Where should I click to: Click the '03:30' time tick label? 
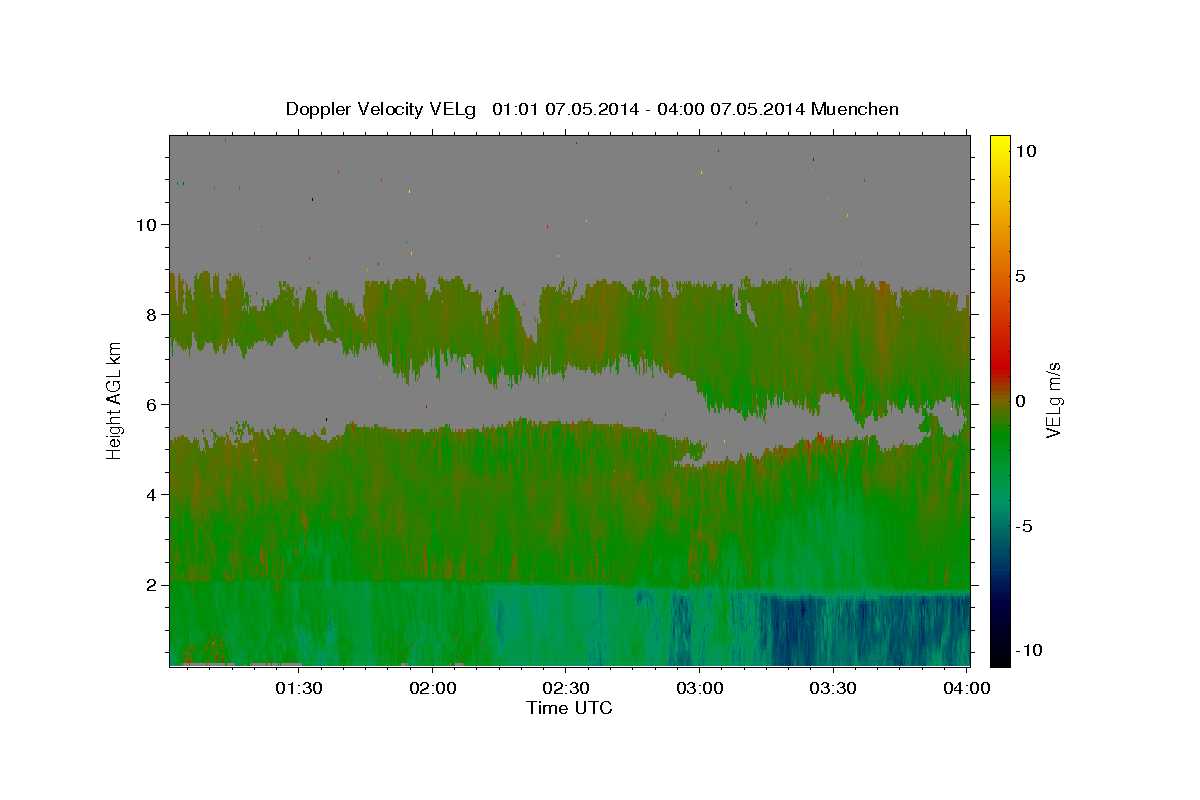(x=832, y=688)
